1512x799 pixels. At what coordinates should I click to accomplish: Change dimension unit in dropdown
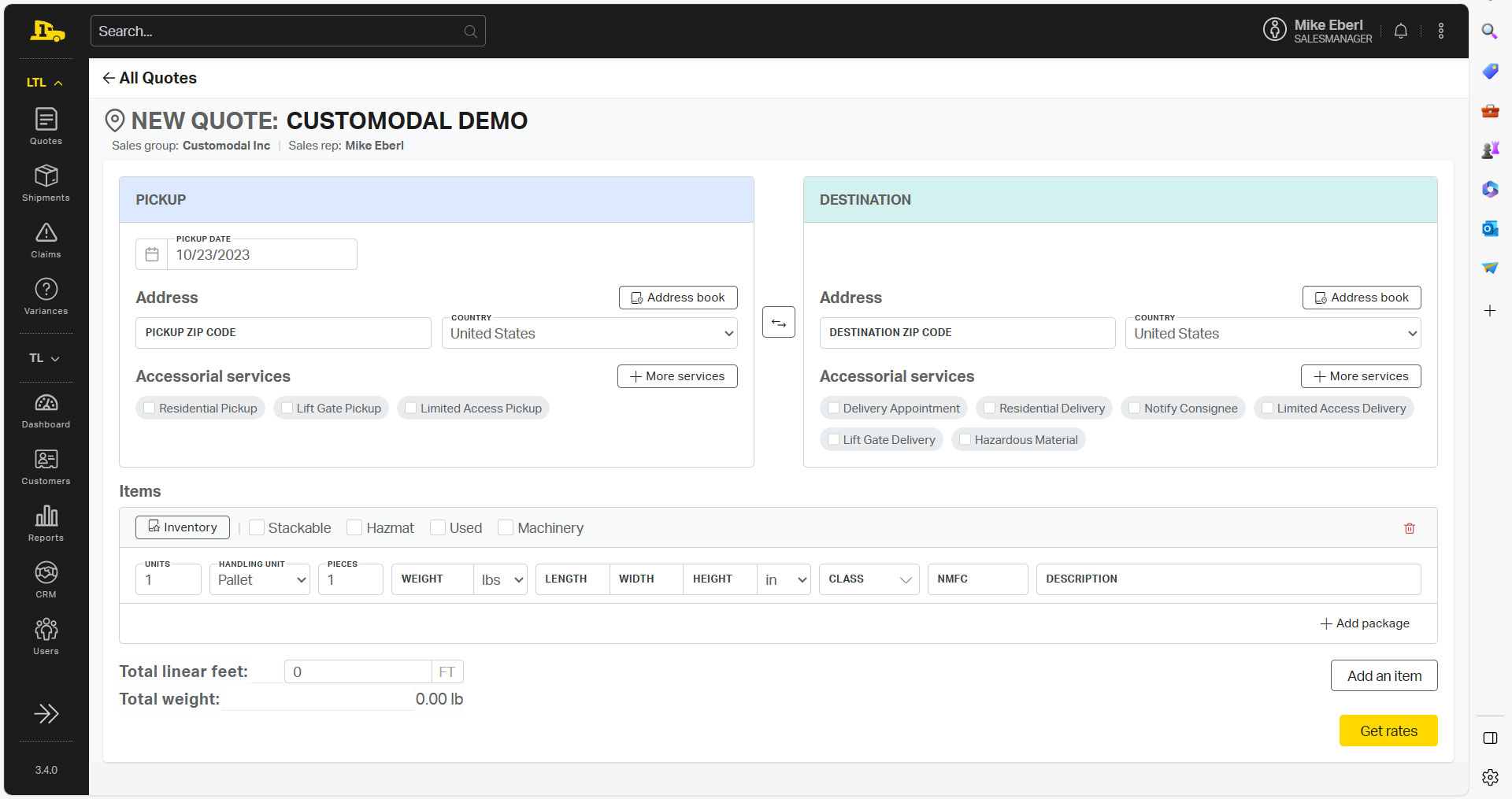pyautogui.click(x=784, y=579)
